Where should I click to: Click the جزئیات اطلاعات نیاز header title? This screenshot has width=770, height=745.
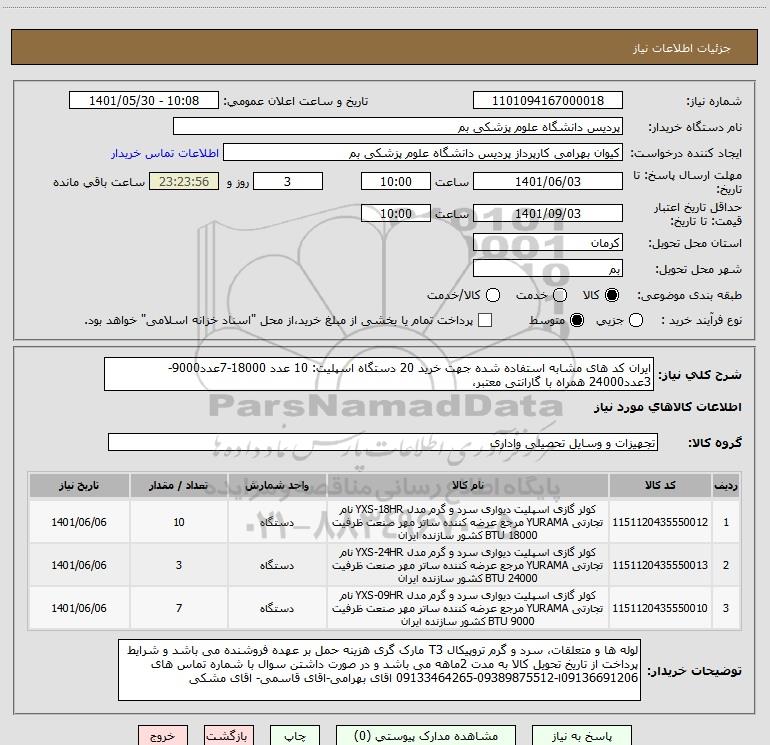681,48
